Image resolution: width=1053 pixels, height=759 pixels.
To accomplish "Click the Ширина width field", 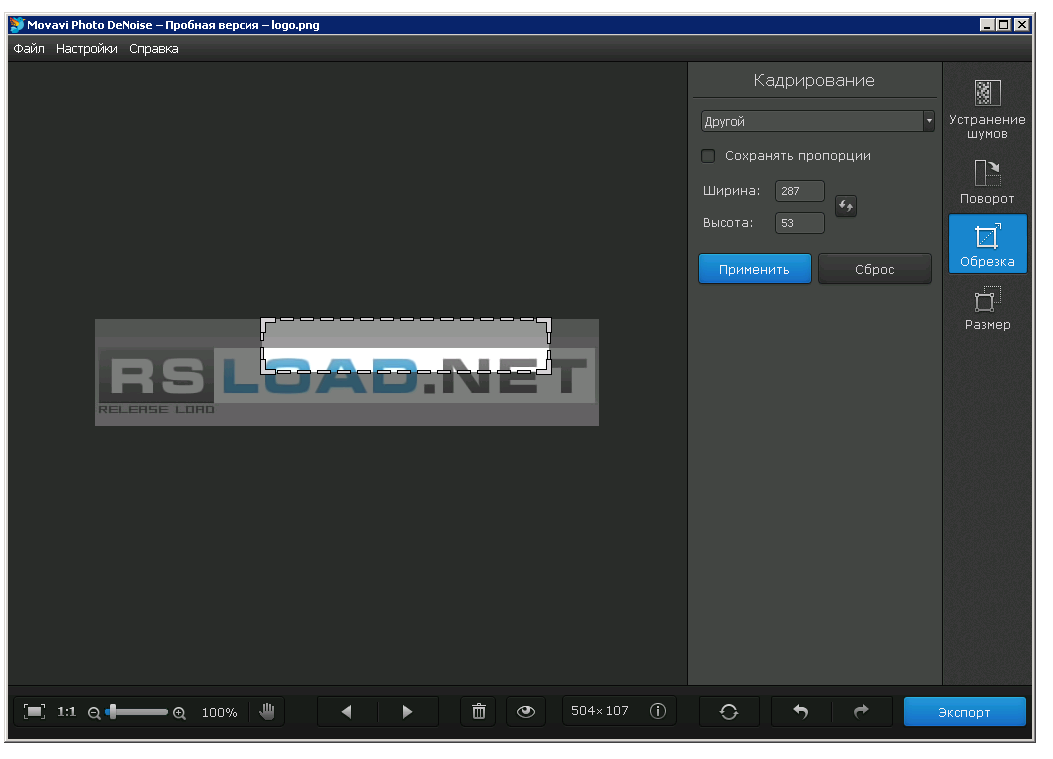I will [799, 191].
